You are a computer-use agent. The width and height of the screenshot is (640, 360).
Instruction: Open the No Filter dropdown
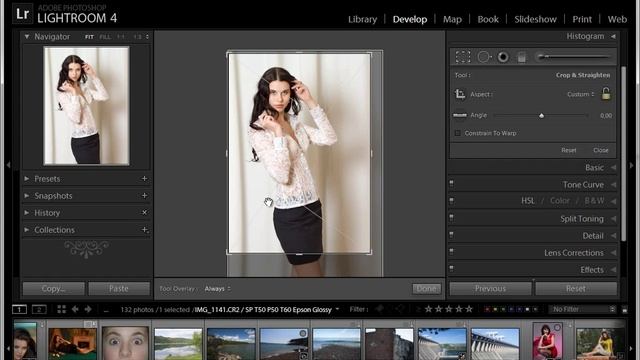(x=582, y=309)
